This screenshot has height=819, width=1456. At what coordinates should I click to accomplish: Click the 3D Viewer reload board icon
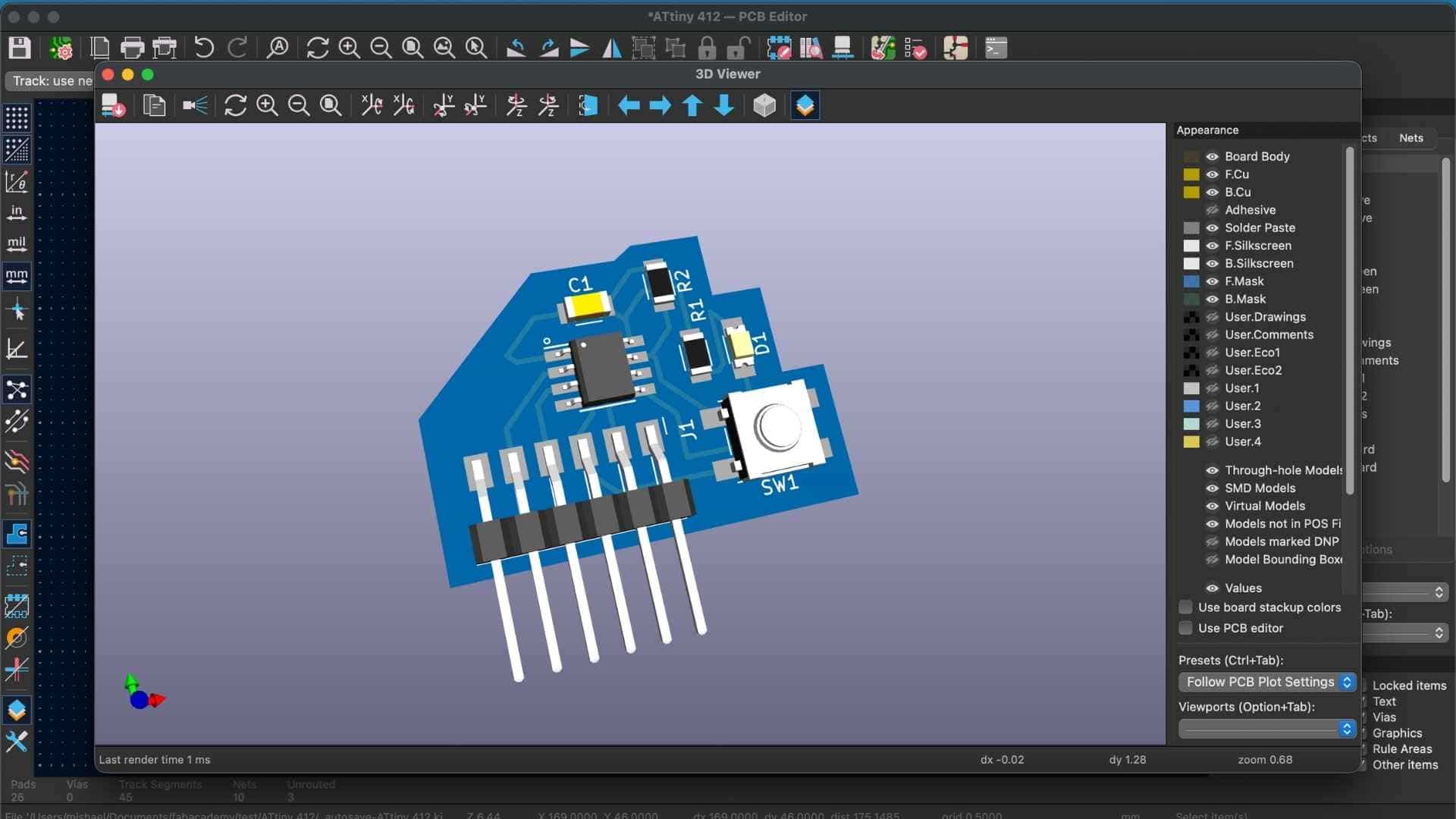[x=235, y=105]
